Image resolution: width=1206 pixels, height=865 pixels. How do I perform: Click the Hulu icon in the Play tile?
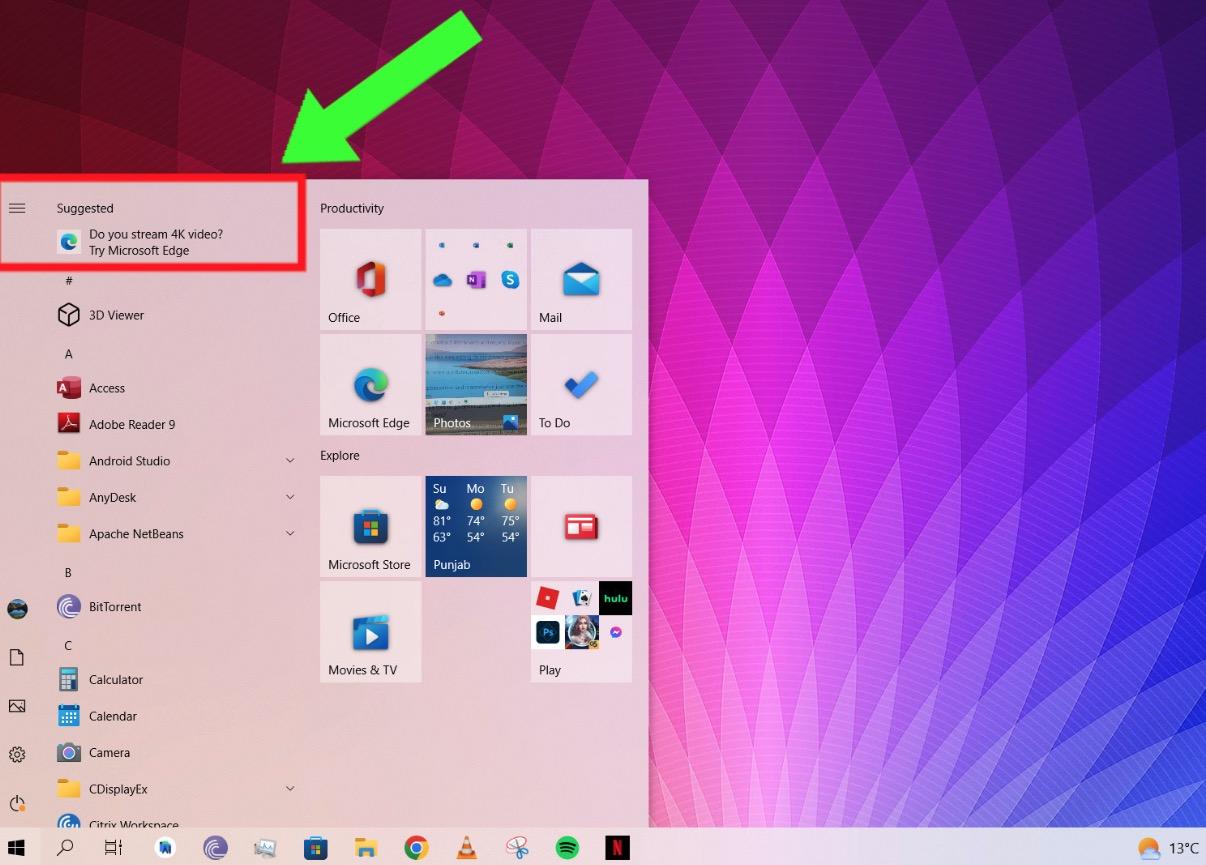point(615,598)
